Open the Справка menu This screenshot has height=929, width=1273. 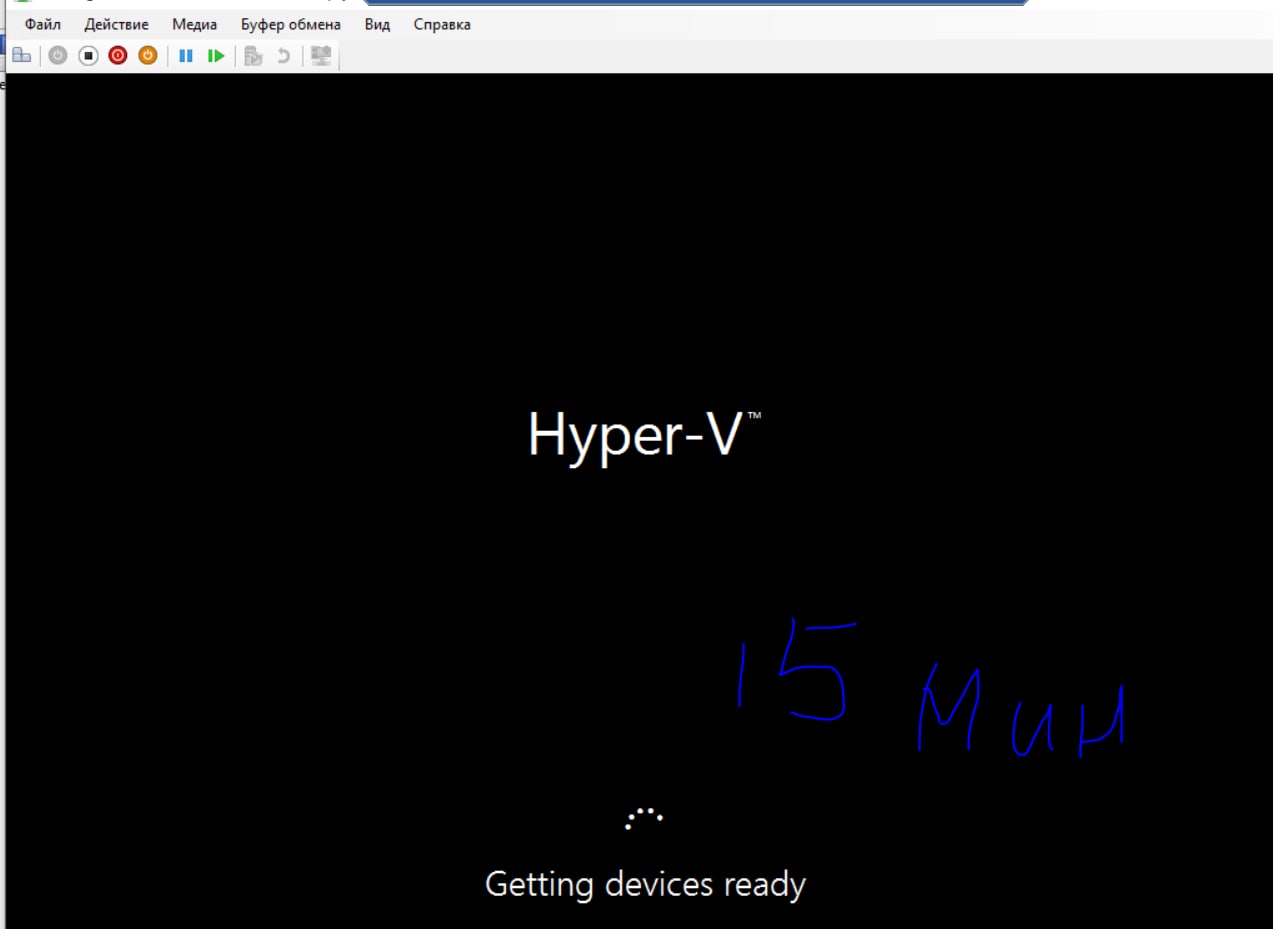tap(442, 24)
